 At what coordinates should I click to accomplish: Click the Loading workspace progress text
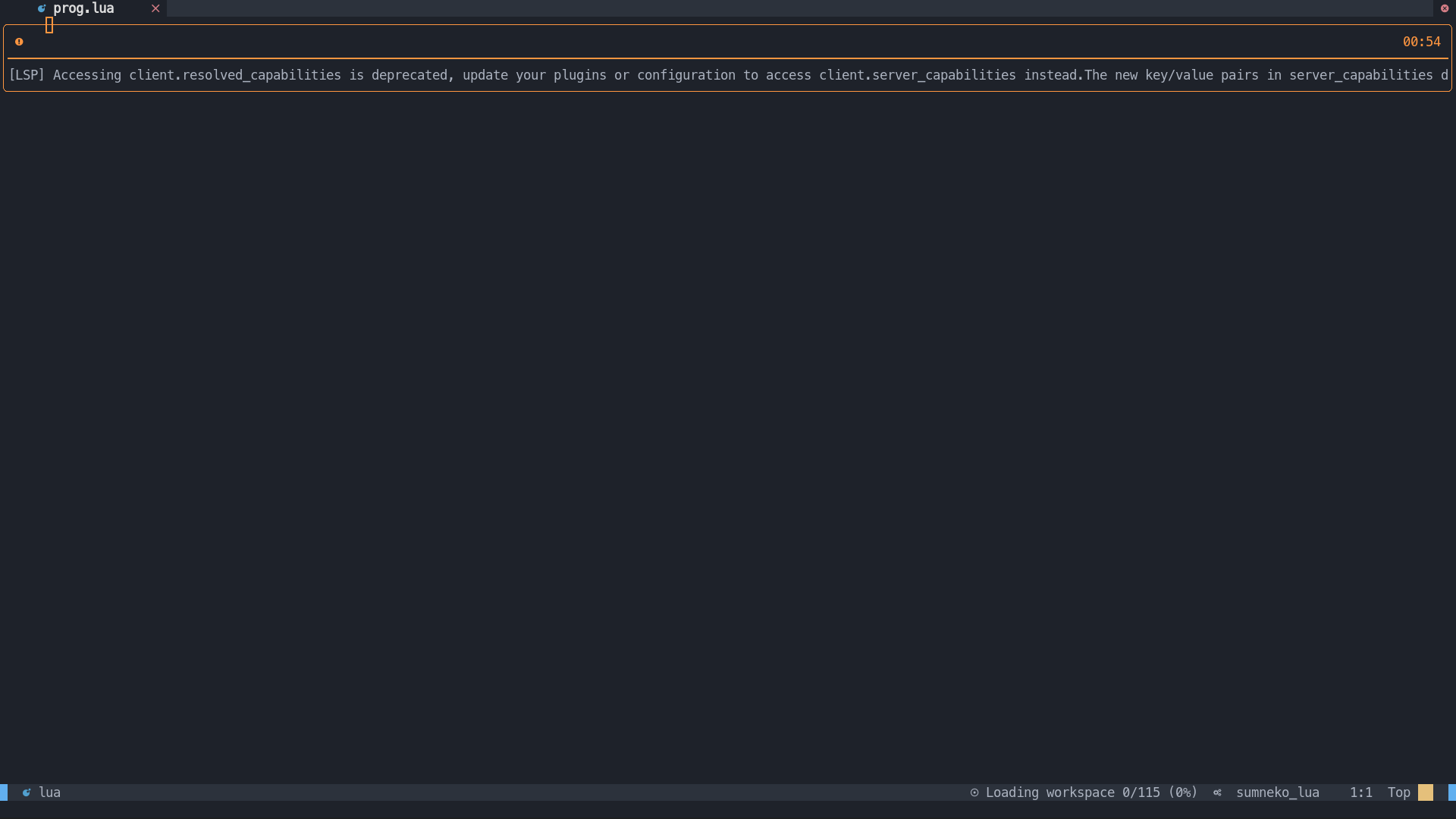click(1091, 792)
